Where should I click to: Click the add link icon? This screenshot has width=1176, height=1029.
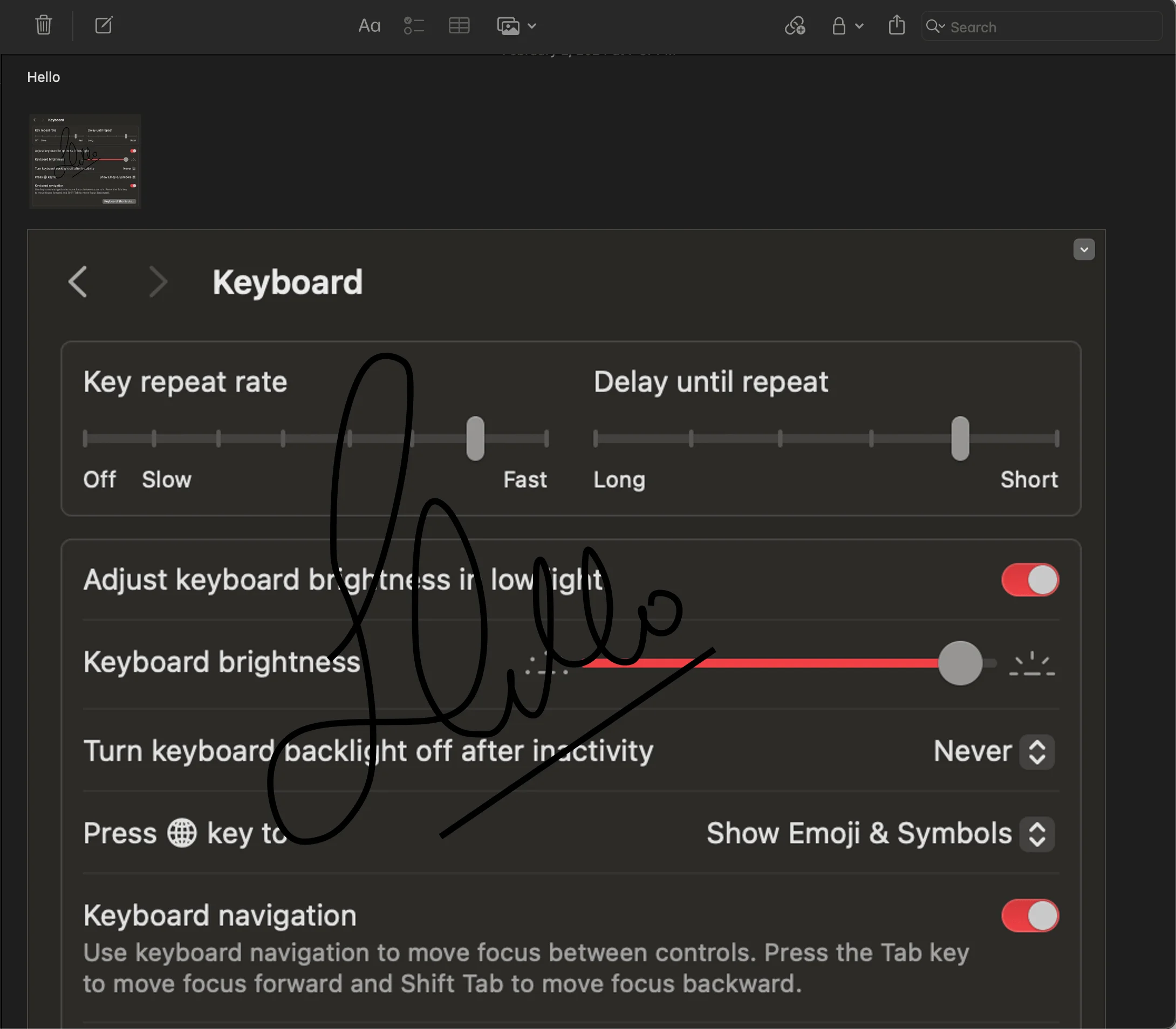(x=794, y=26)
